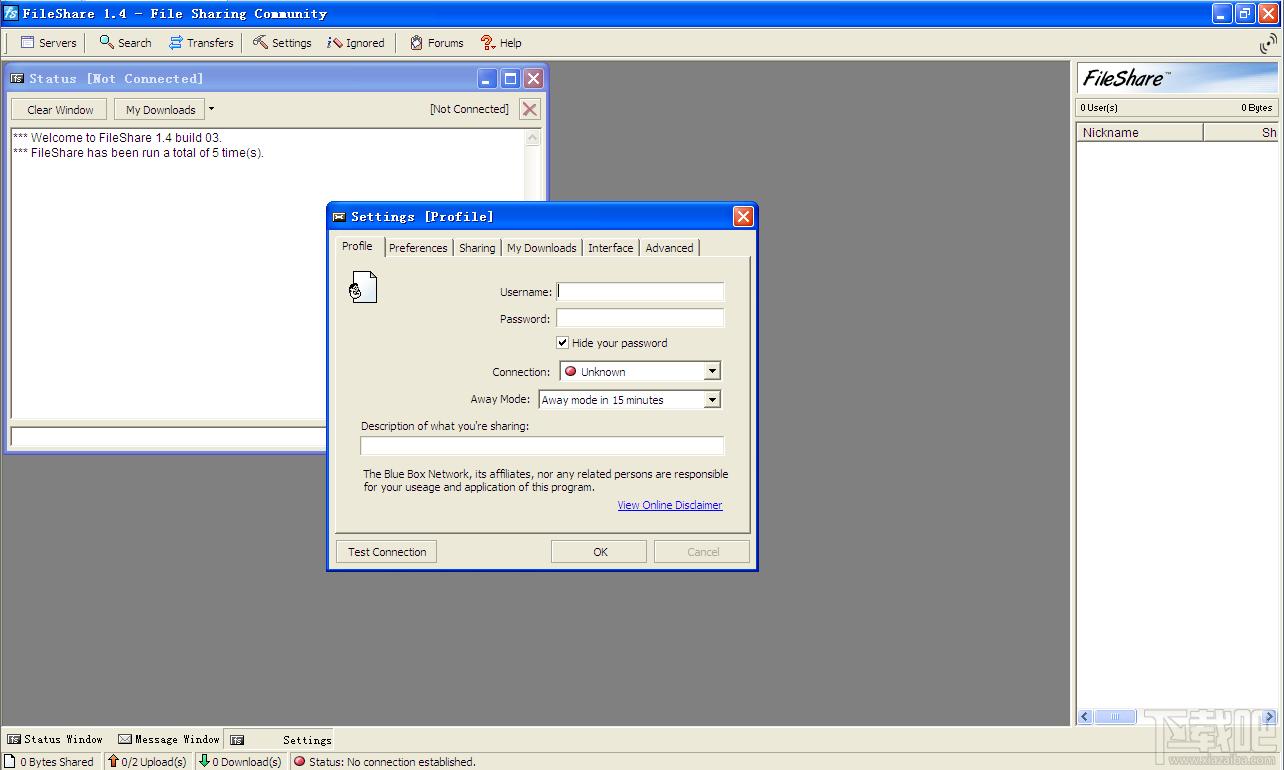Open Settings from the main toolbar
Image resolution: width=1284 pixels, height=770 pixels.
tap(282, 43)
